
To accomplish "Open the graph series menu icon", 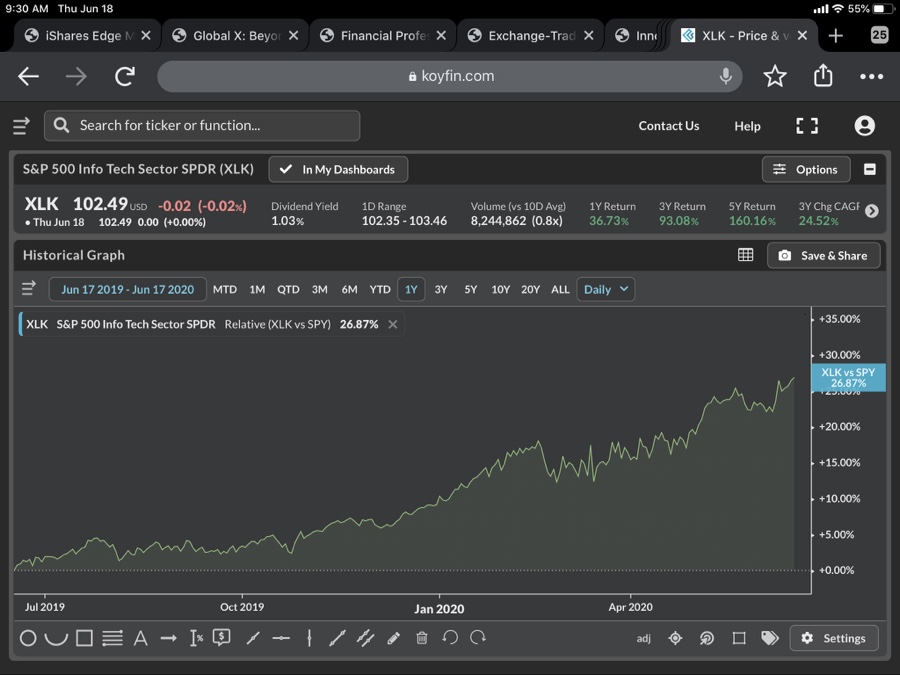I will tap(29, 288).
